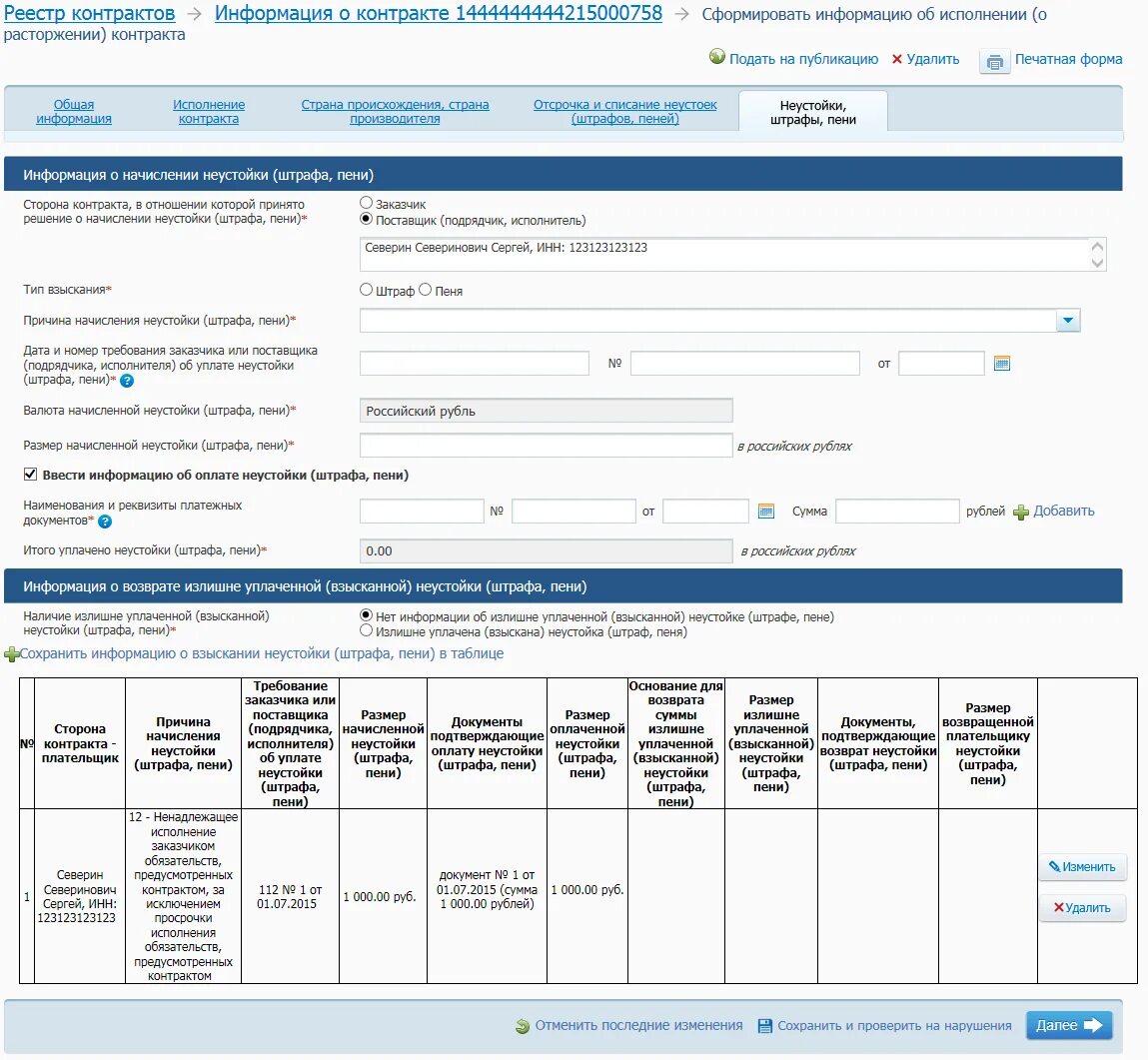Select no overpaid penalty information option
The width and height of the screenshot is (1148, 1060).
(366, 615)
